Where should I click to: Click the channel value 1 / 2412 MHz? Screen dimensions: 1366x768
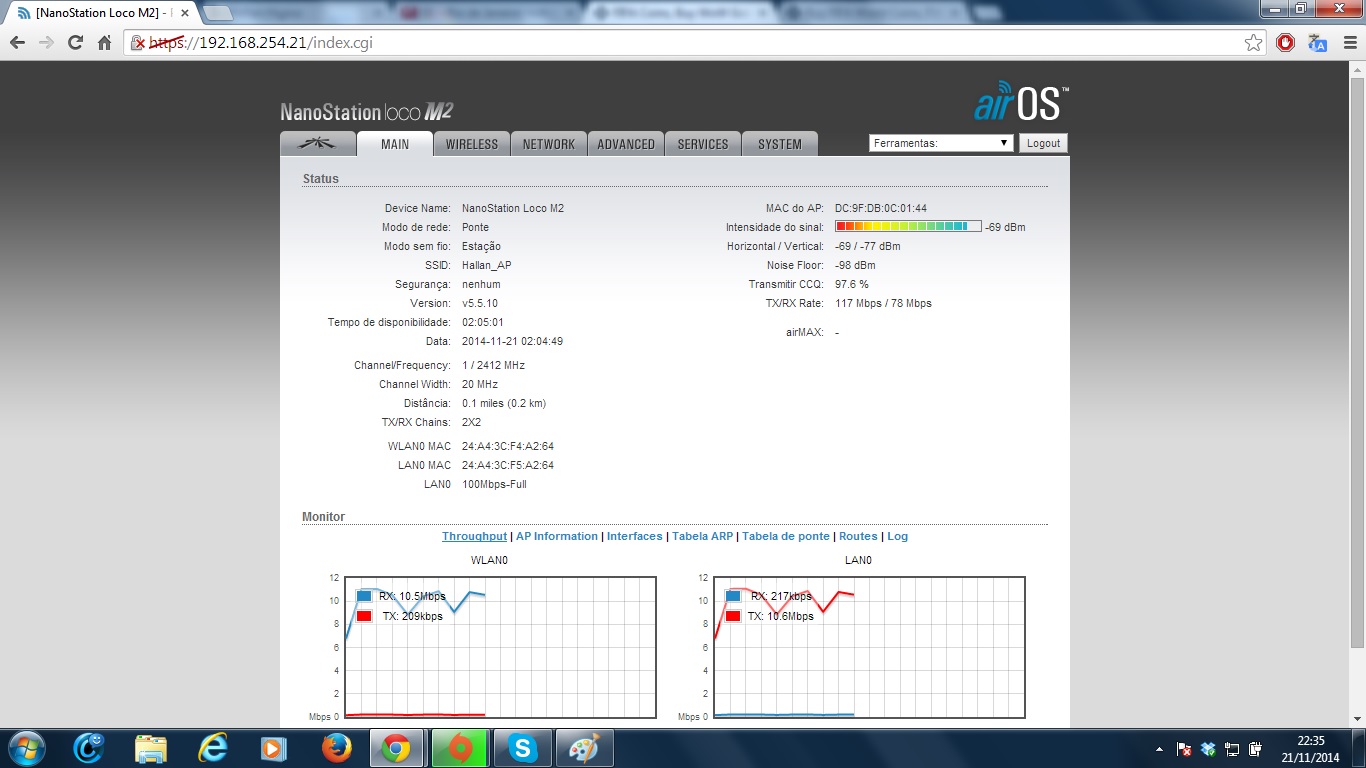pyautogui.click(x=493, y=365)
